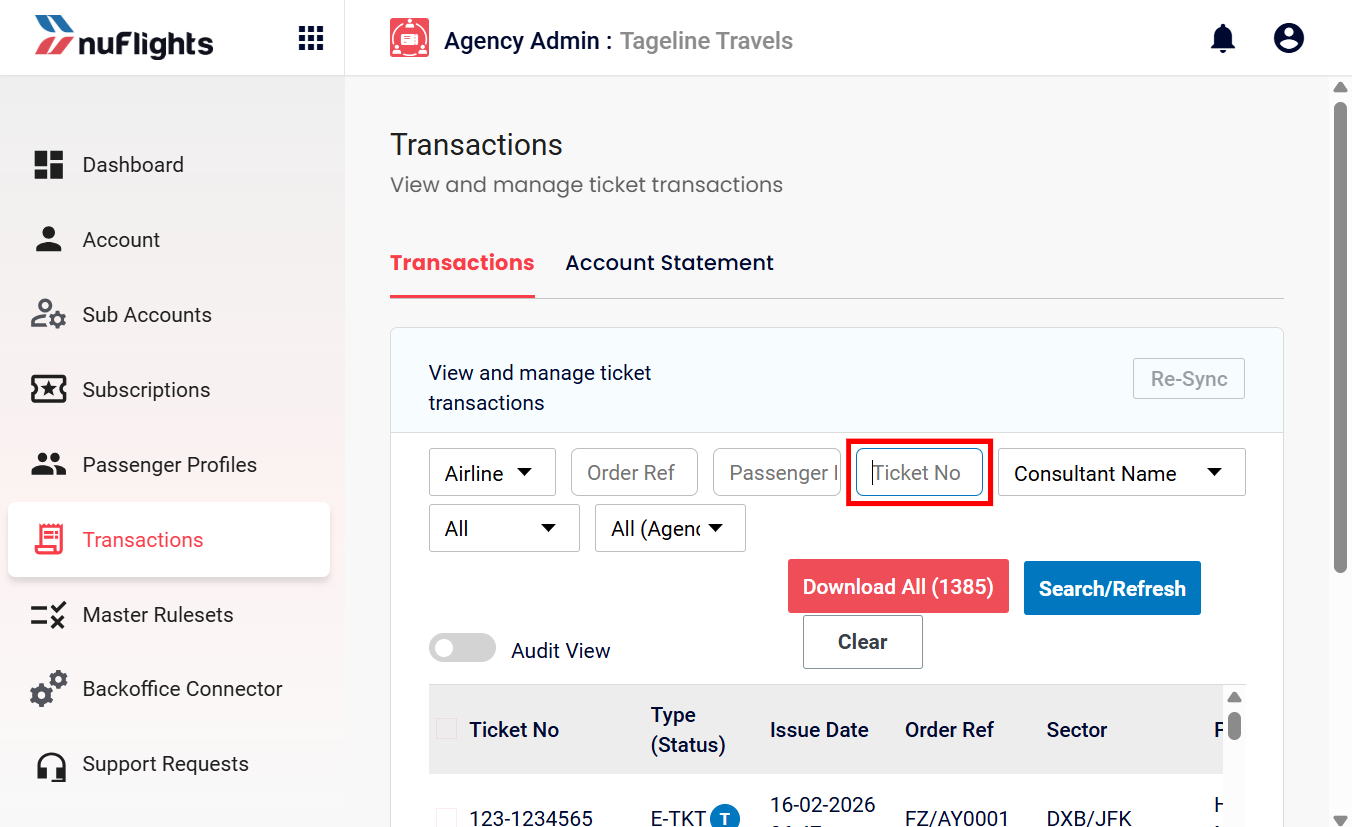Switch to the Account Statement tab

[x=669, y=263]
